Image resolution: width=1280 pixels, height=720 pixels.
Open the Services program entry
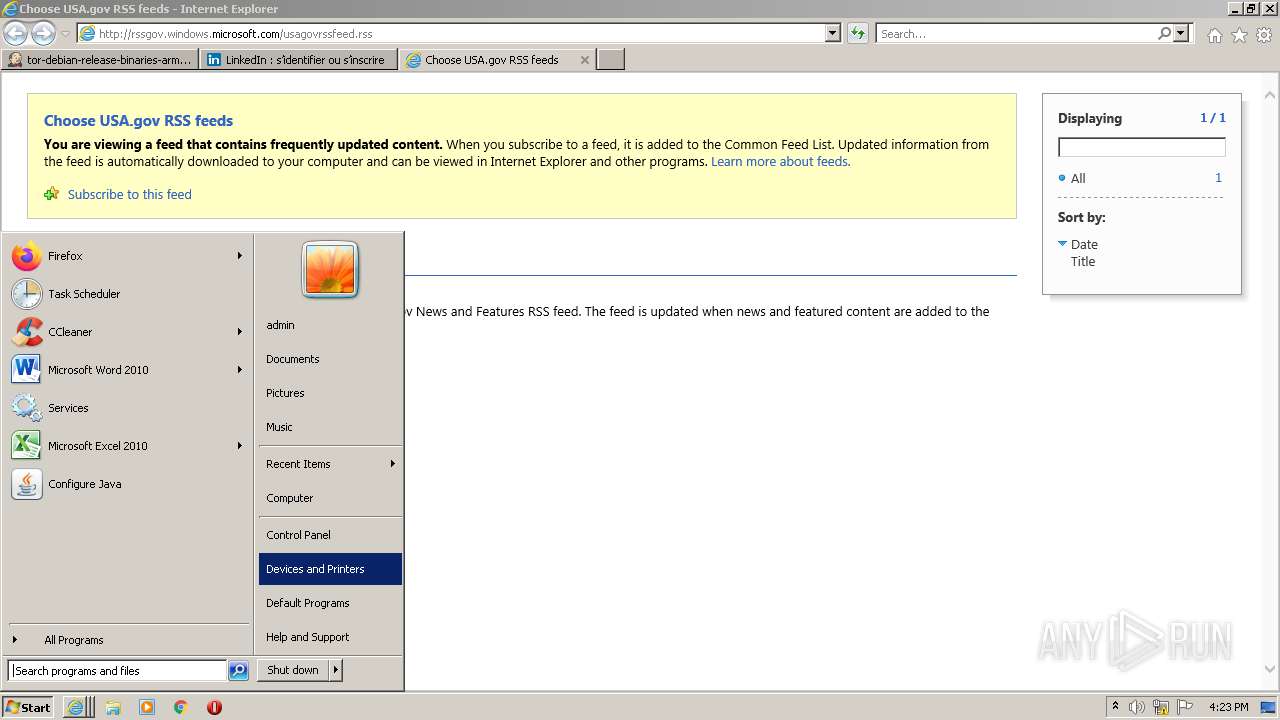(128, 408)
